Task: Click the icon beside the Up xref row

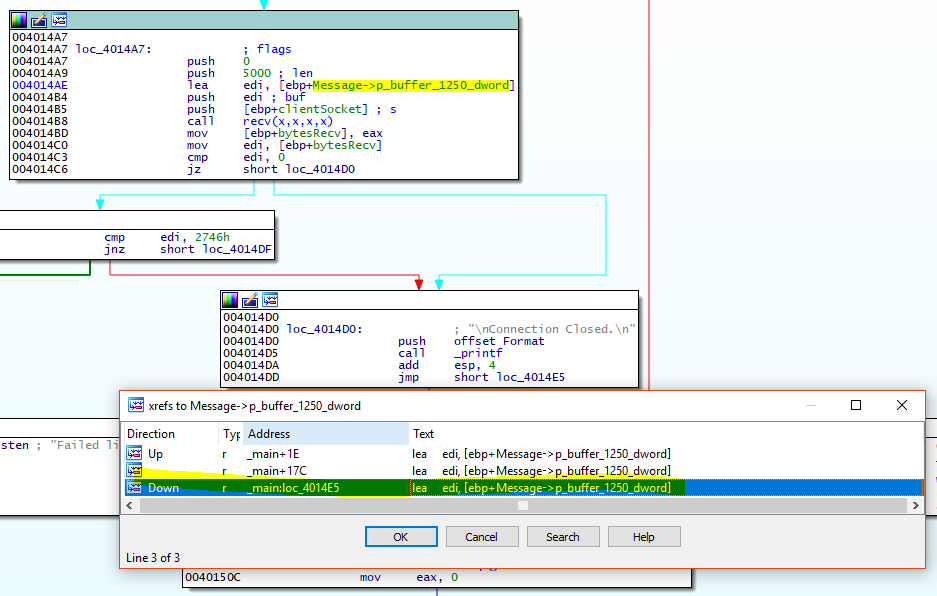Action: (135, 454)
